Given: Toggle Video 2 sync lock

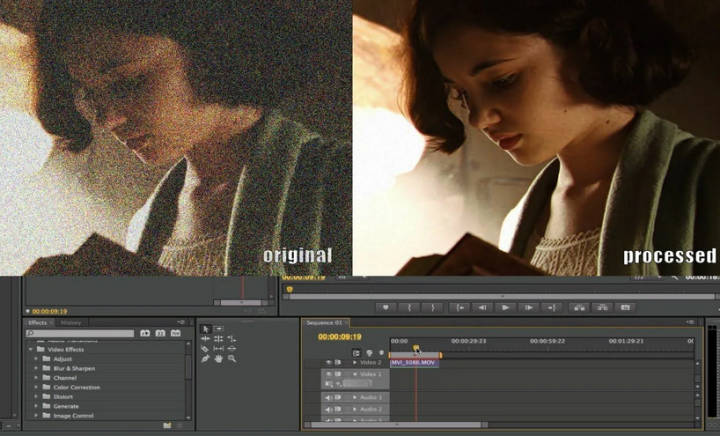Looking at the screenshot, I should (x=338, y=363).
